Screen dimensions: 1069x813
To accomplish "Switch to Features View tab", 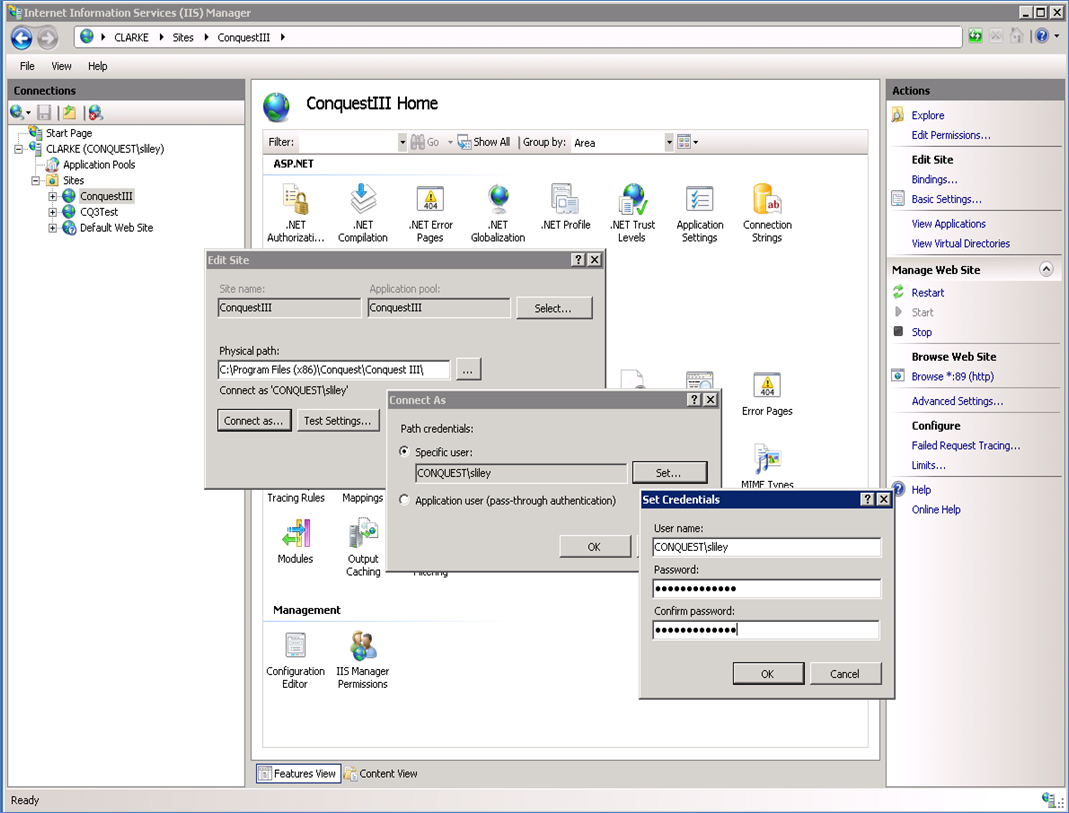I will point(298,773).
